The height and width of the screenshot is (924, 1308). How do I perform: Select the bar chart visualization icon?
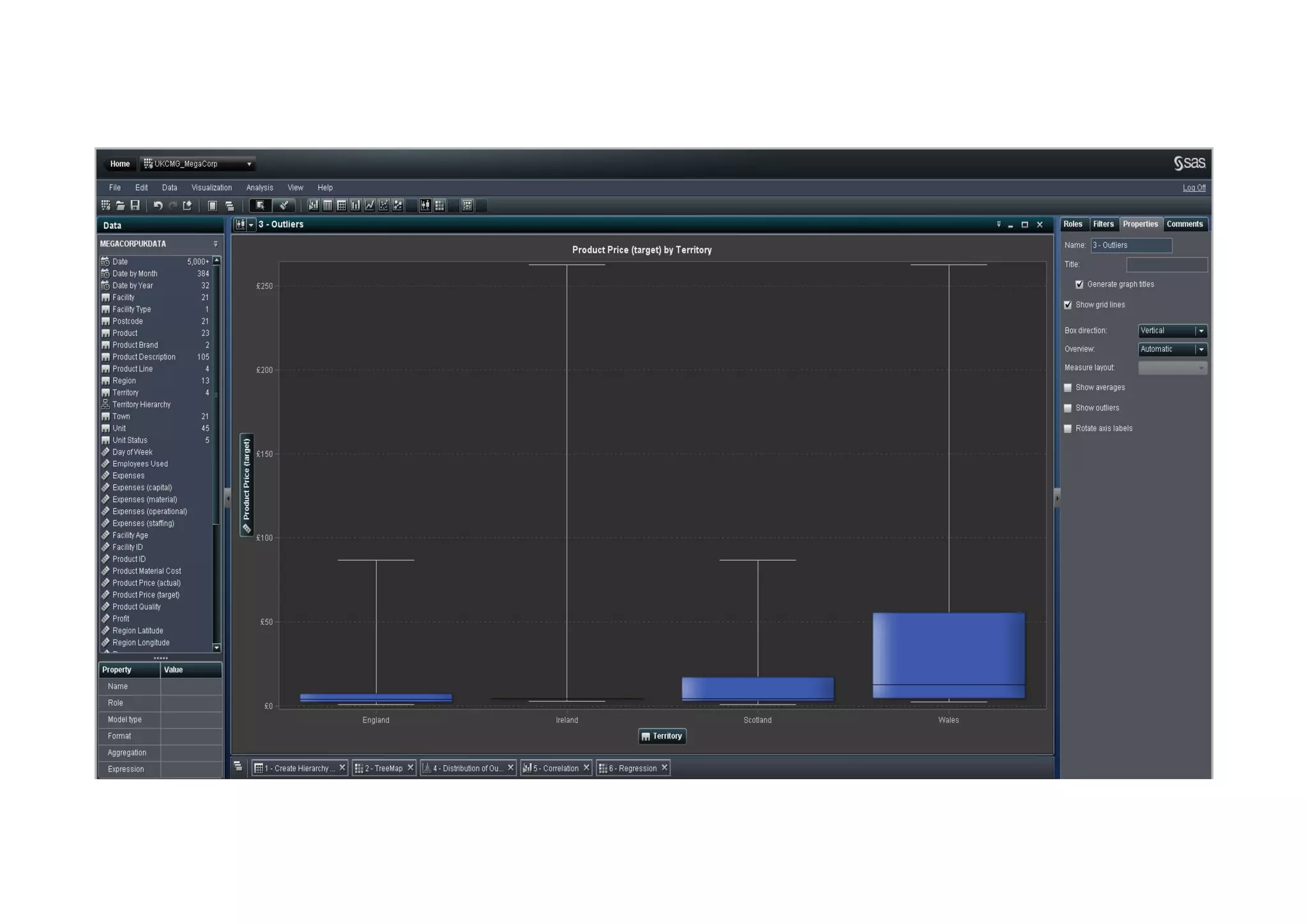pyautogui.click(x=356, y=206)
